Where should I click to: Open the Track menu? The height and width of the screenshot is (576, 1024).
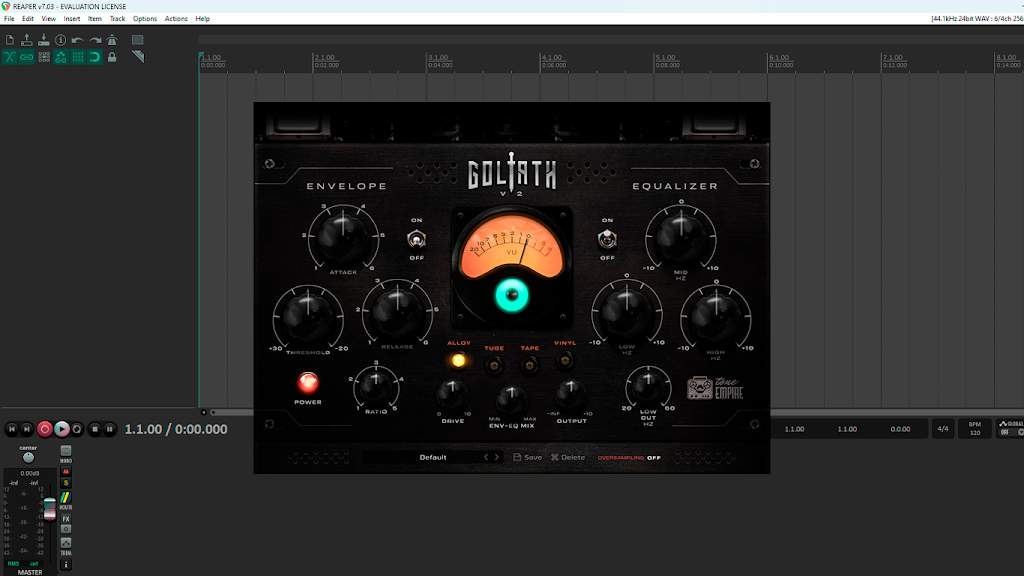pos(118,19)
